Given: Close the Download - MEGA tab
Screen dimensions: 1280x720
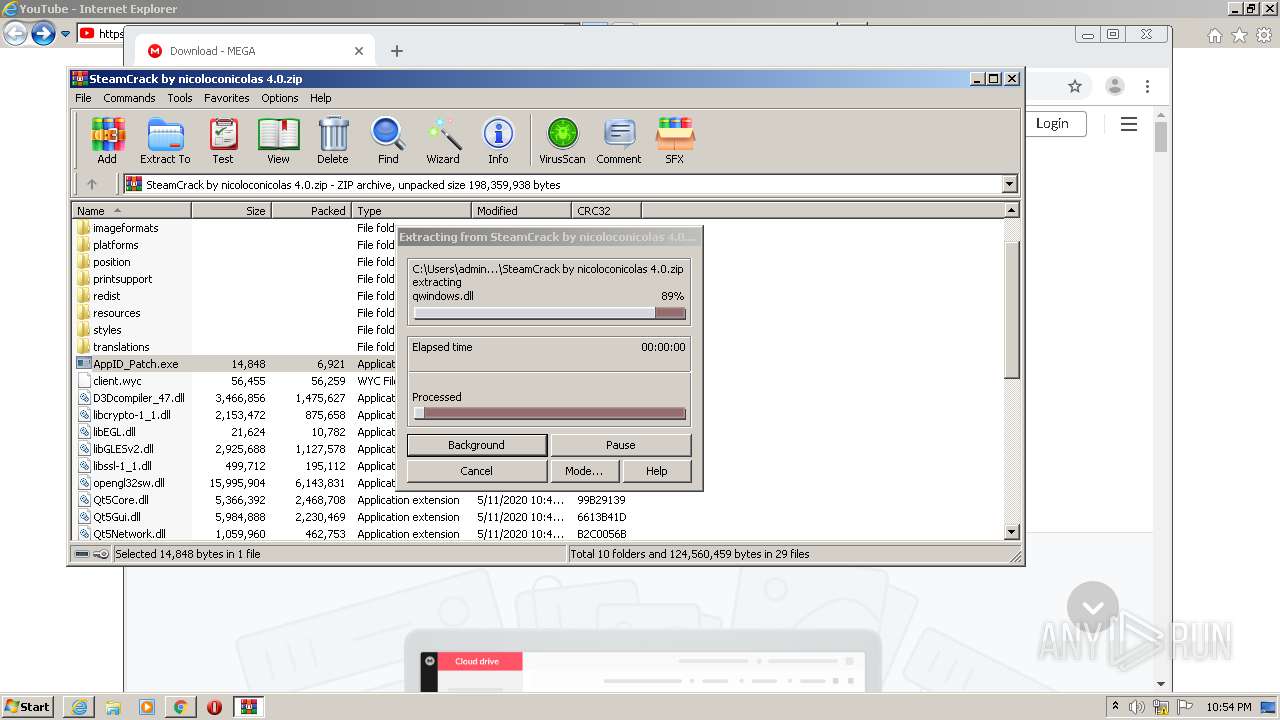Looking at the screenshot, I should pyautogui.click(x=359, y=51).
